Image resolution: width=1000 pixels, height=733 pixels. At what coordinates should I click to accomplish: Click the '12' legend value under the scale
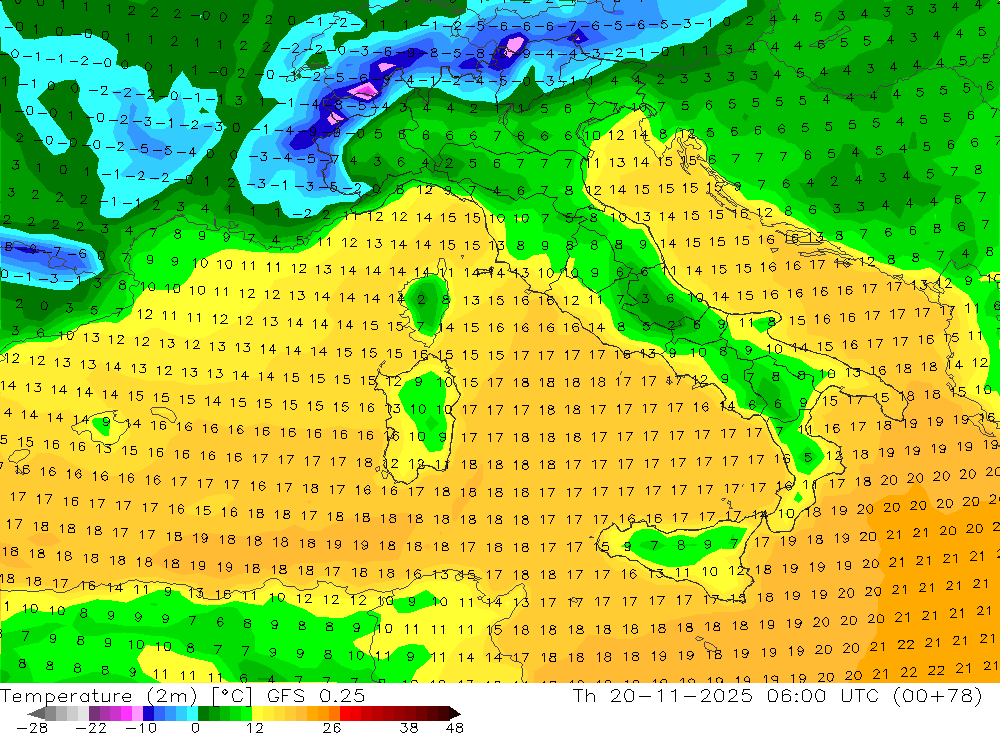[254, 727]
